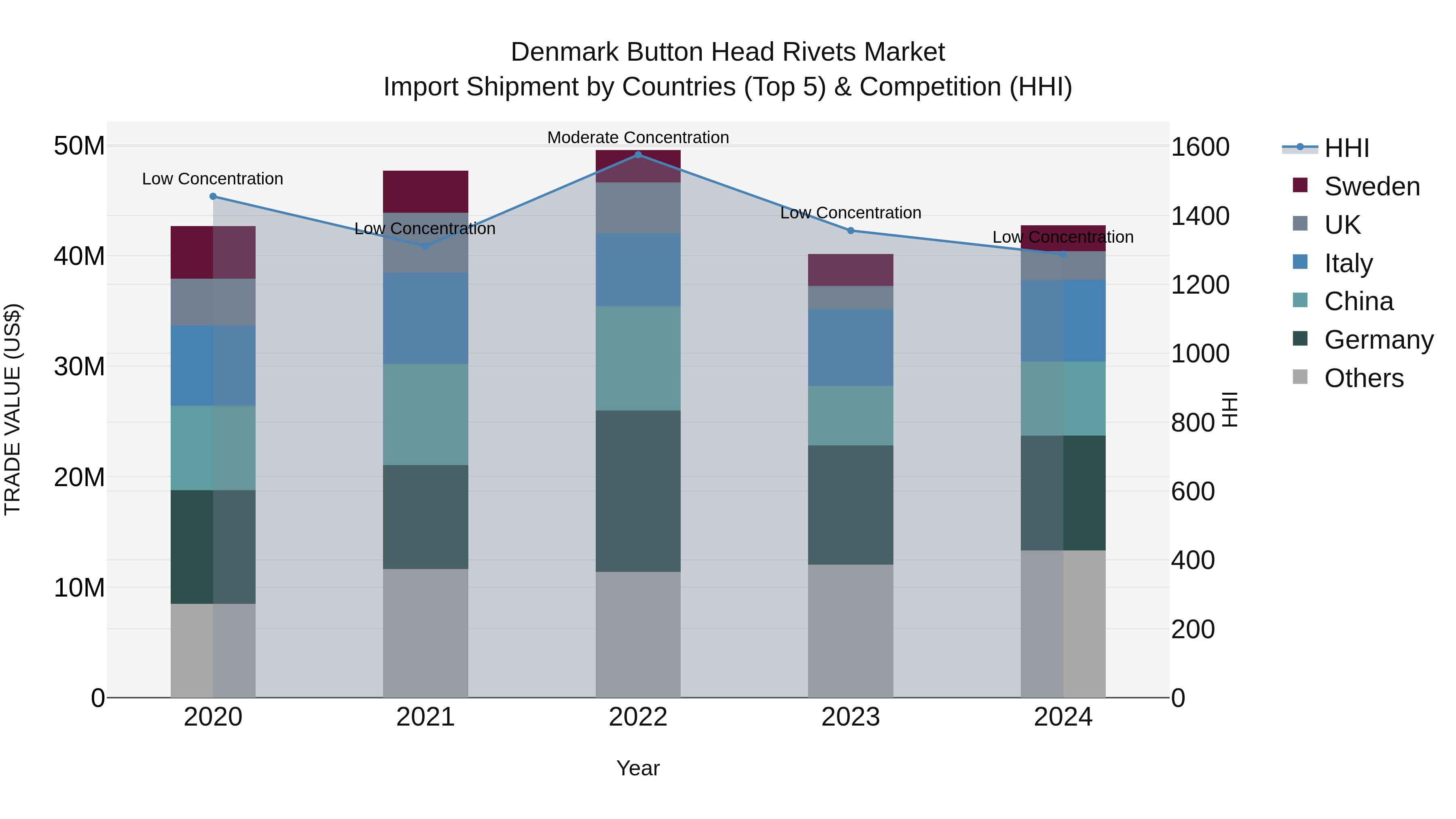Click the China teal legend swatch

[1300, 300]
